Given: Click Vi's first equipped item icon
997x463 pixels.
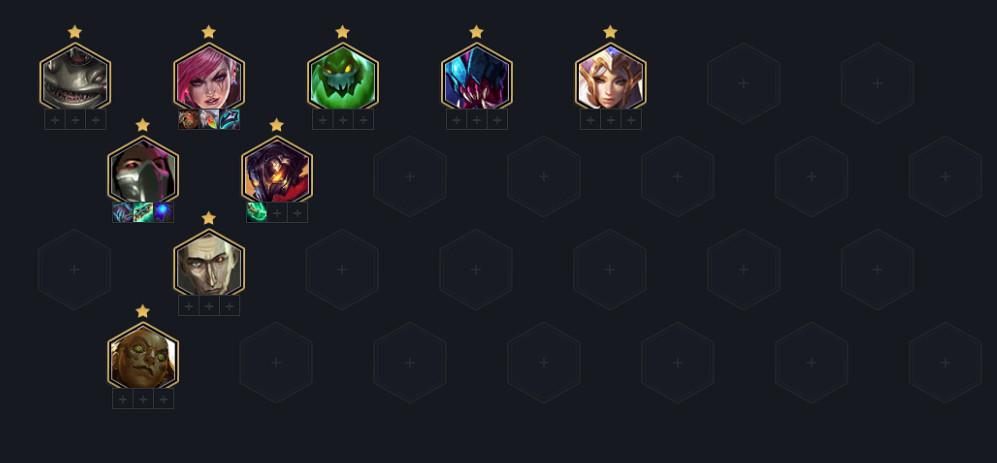Looking at the screenshot, I should tap(188, 120).
